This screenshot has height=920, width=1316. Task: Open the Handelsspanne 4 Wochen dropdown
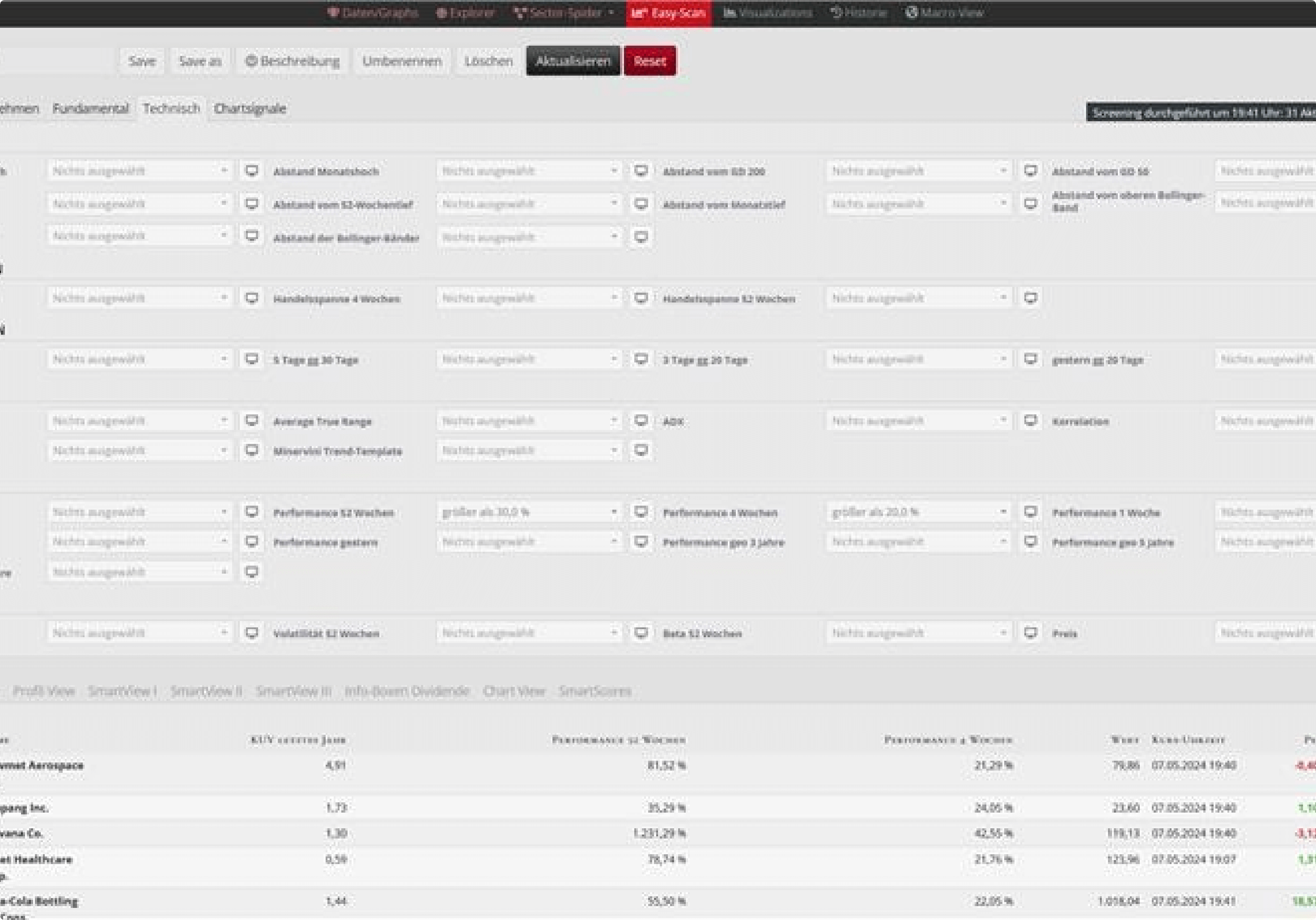pos(529,298)
